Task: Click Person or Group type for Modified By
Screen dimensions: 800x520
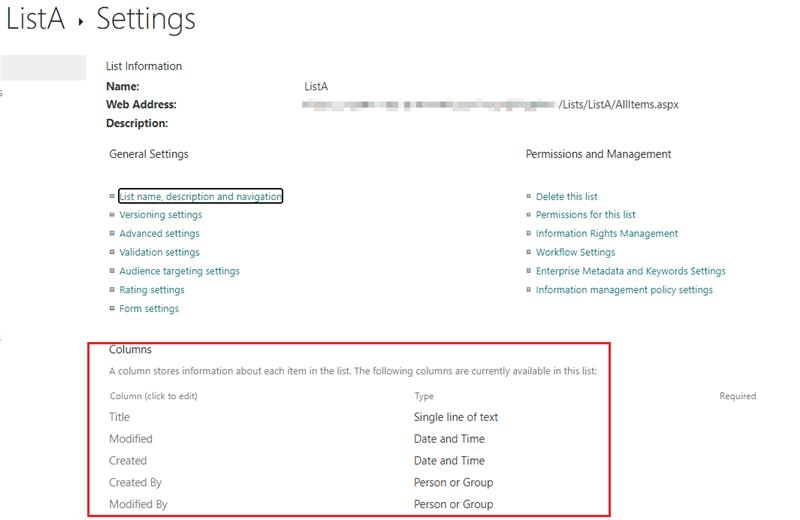Action: 453,504
